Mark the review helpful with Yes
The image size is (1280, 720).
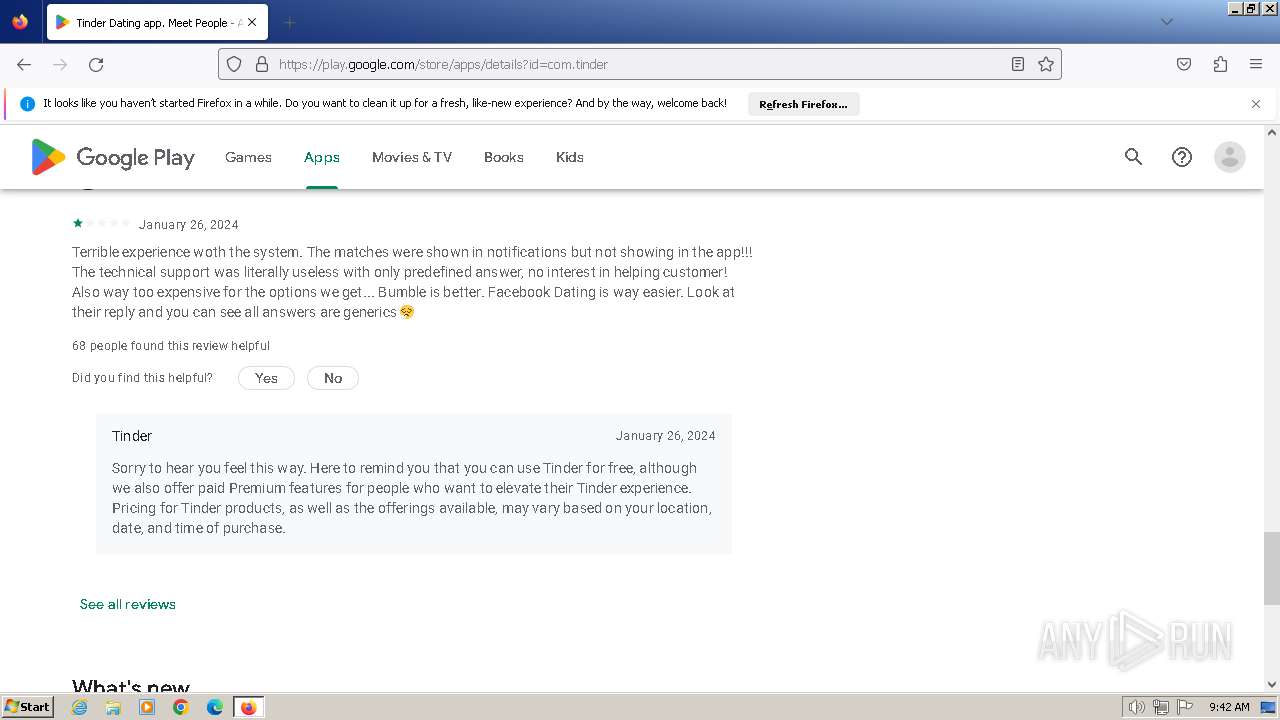click(x=266, y=378)
